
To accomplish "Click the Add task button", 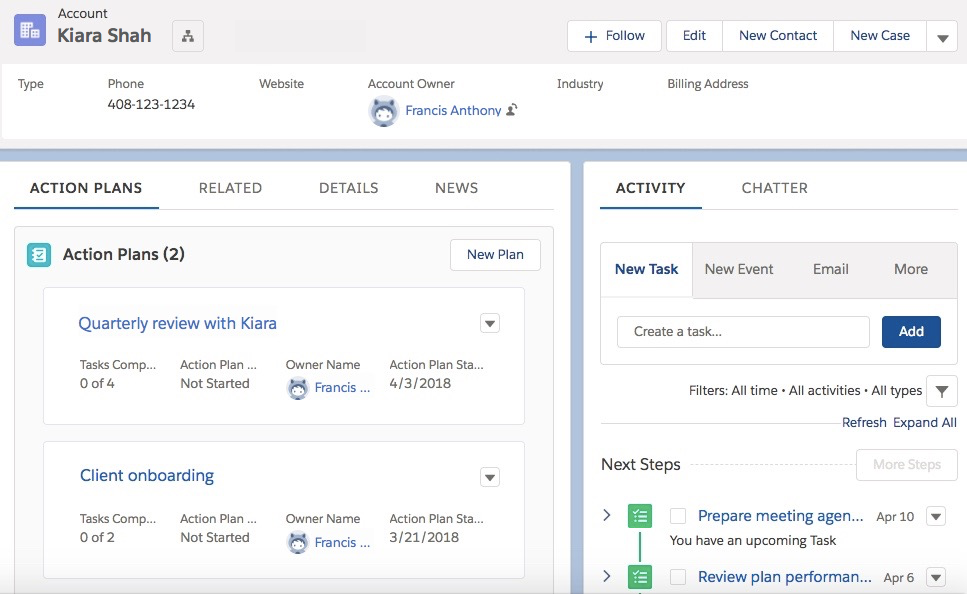I will click(911, 332).
